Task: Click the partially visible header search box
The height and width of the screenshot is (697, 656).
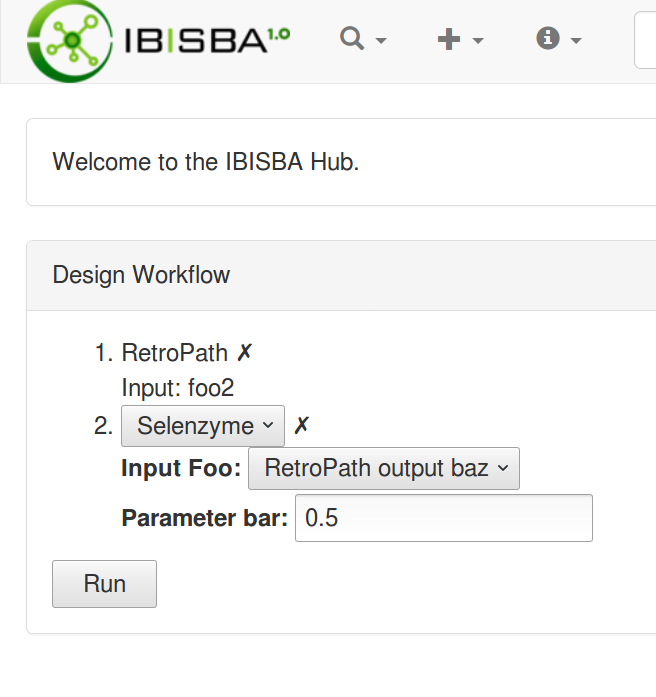Action: [645, 40]
